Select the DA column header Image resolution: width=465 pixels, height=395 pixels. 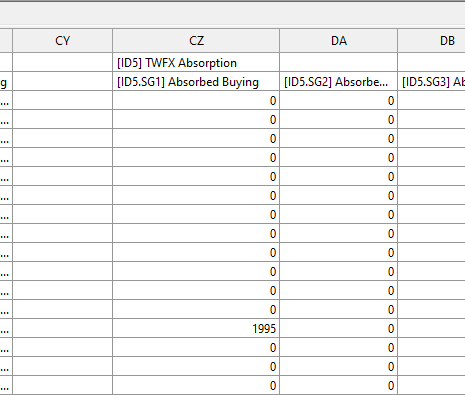click(x=338, y=41)
